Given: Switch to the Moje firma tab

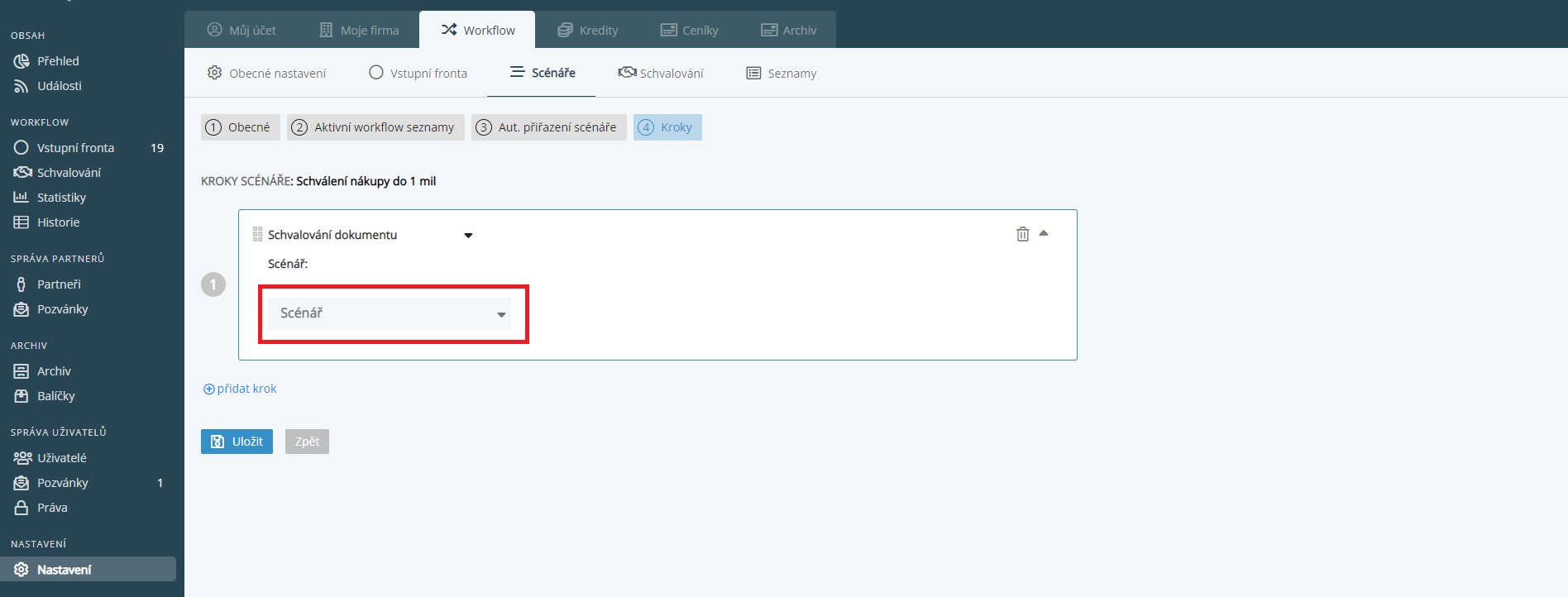Looking at the screenshot, I should pyautogui.click(x=359, y=31).
